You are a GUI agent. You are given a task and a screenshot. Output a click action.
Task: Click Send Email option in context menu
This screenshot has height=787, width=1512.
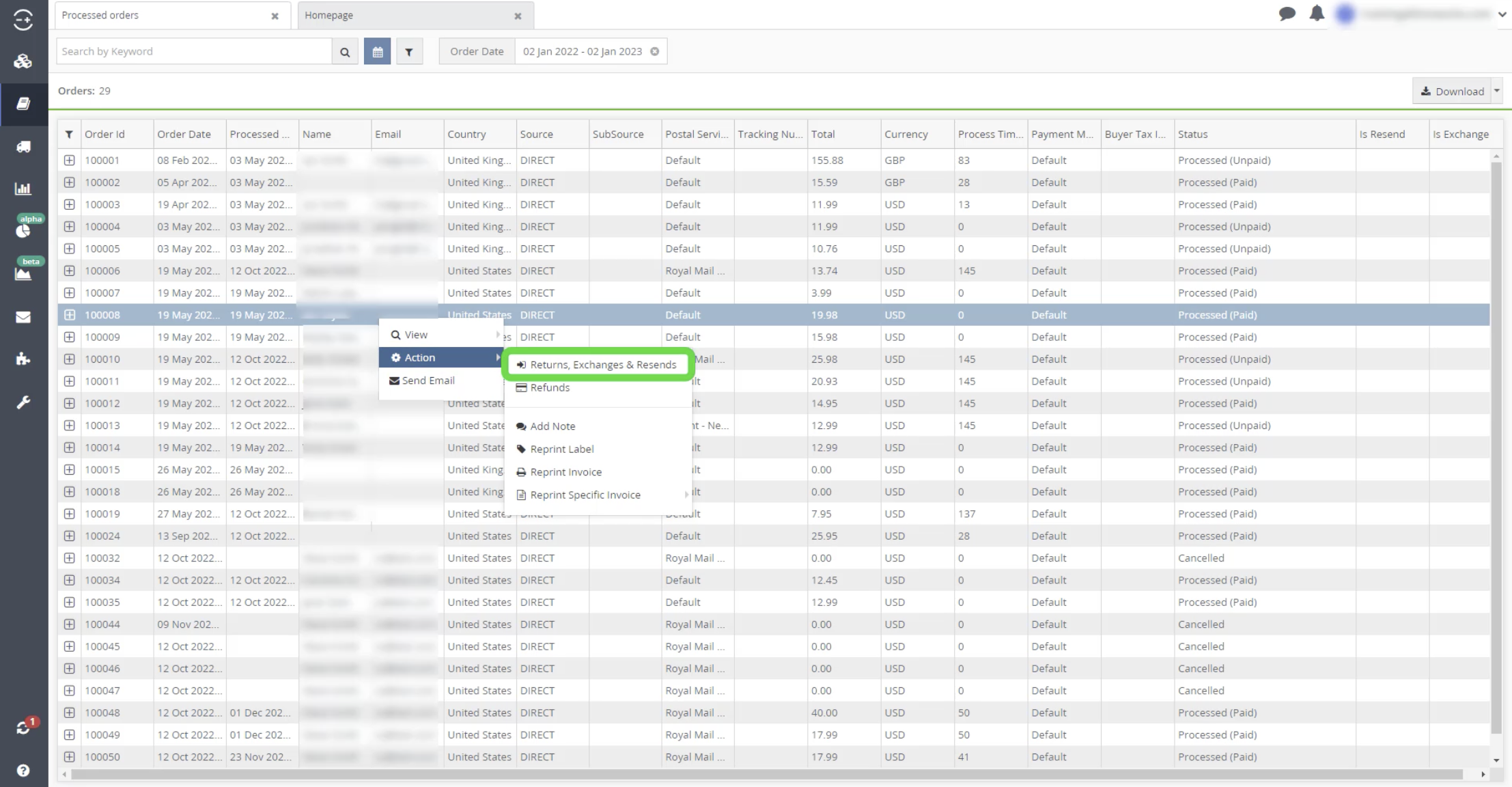pyautogui.click(x=428, y=380)
